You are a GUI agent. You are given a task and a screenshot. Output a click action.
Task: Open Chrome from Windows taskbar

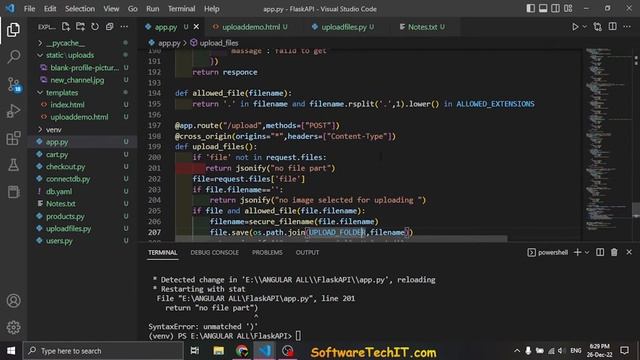tap(242, 351)
